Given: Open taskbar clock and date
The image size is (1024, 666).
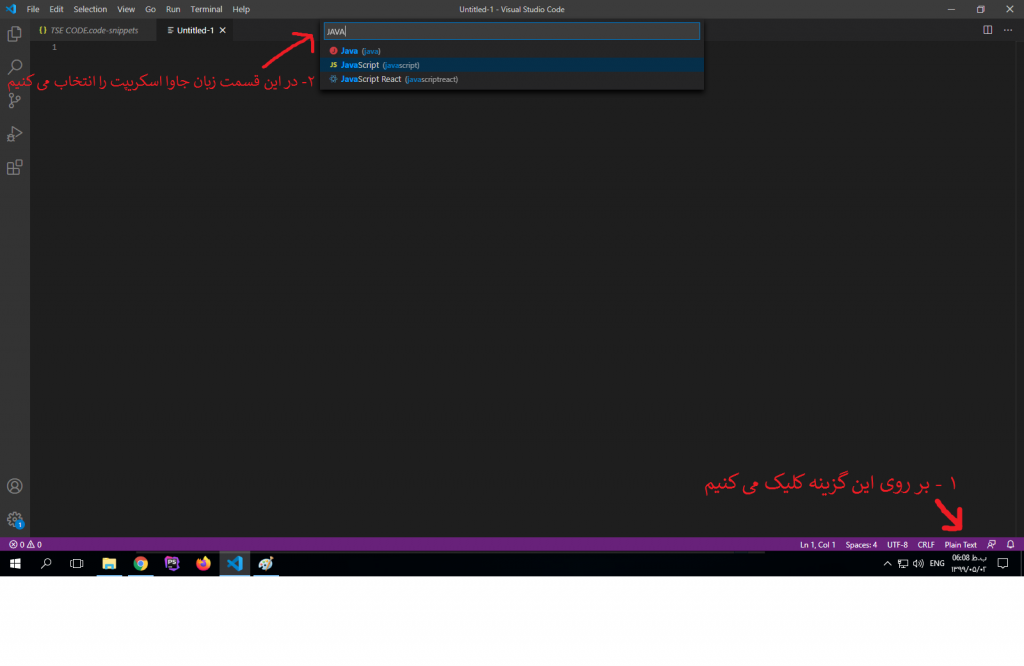Looking at the screenshot, I should pyautogui.click(x=968, y=563).
